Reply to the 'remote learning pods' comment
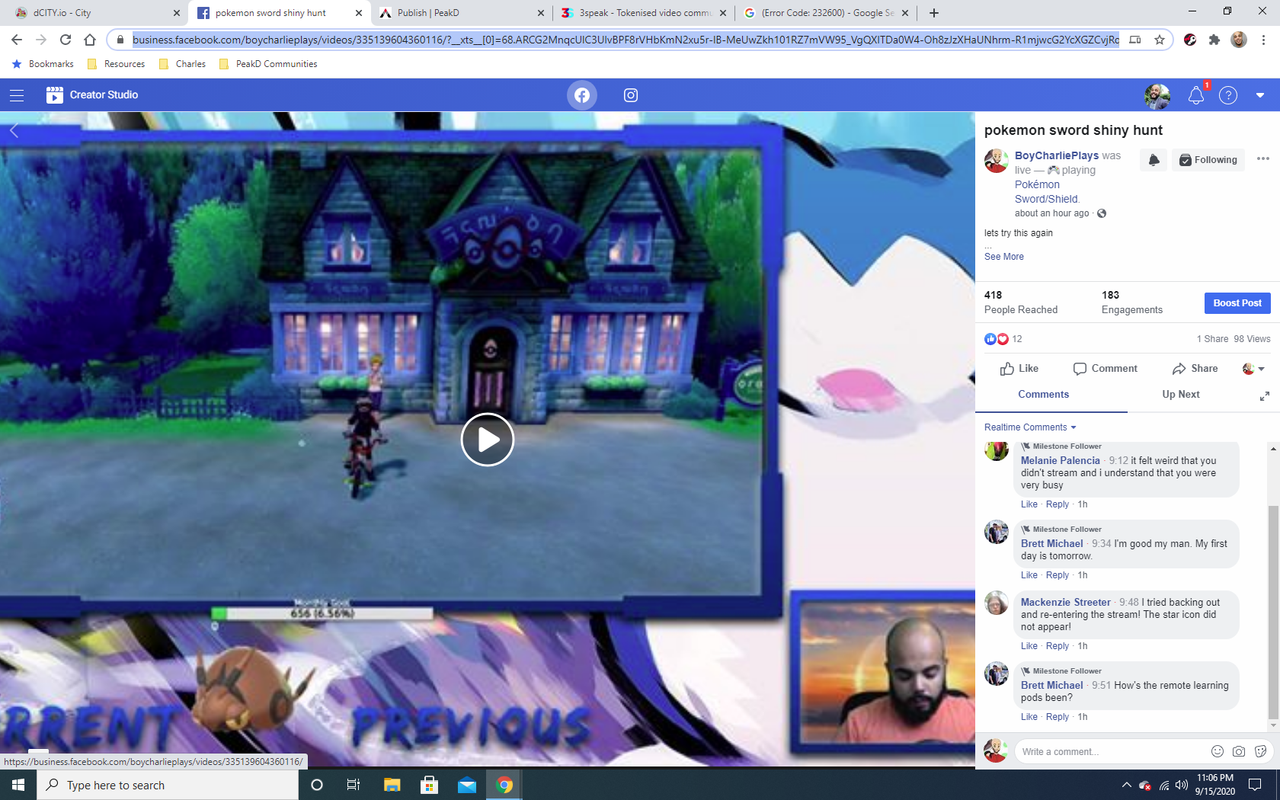This screenshot has height=800, width=1280. point(1057,717)
